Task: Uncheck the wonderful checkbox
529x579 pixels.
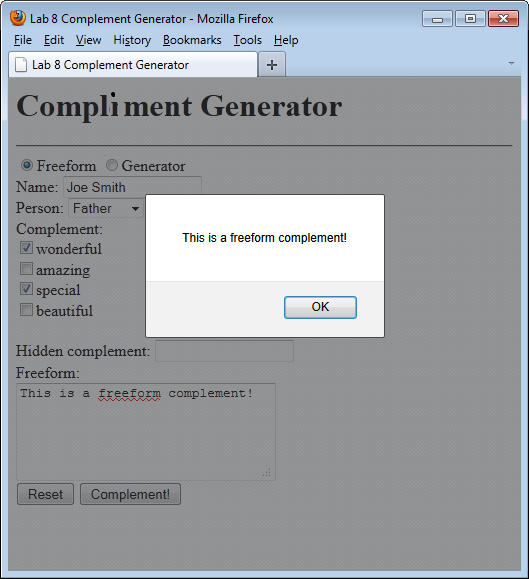Action: 26,248
